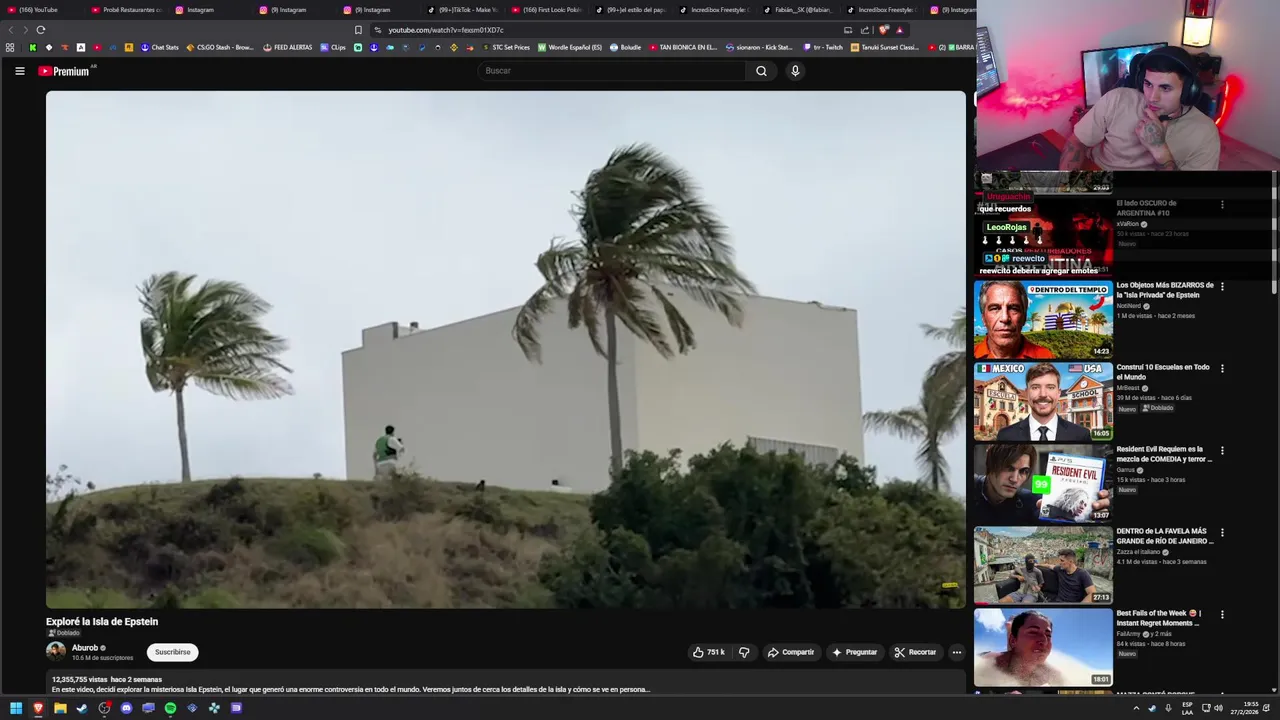Viewport: 1280px width, 720px height.
Task: Open the 'Exploré la Isla de Epstein' title
Action: (x=102, y=622)
